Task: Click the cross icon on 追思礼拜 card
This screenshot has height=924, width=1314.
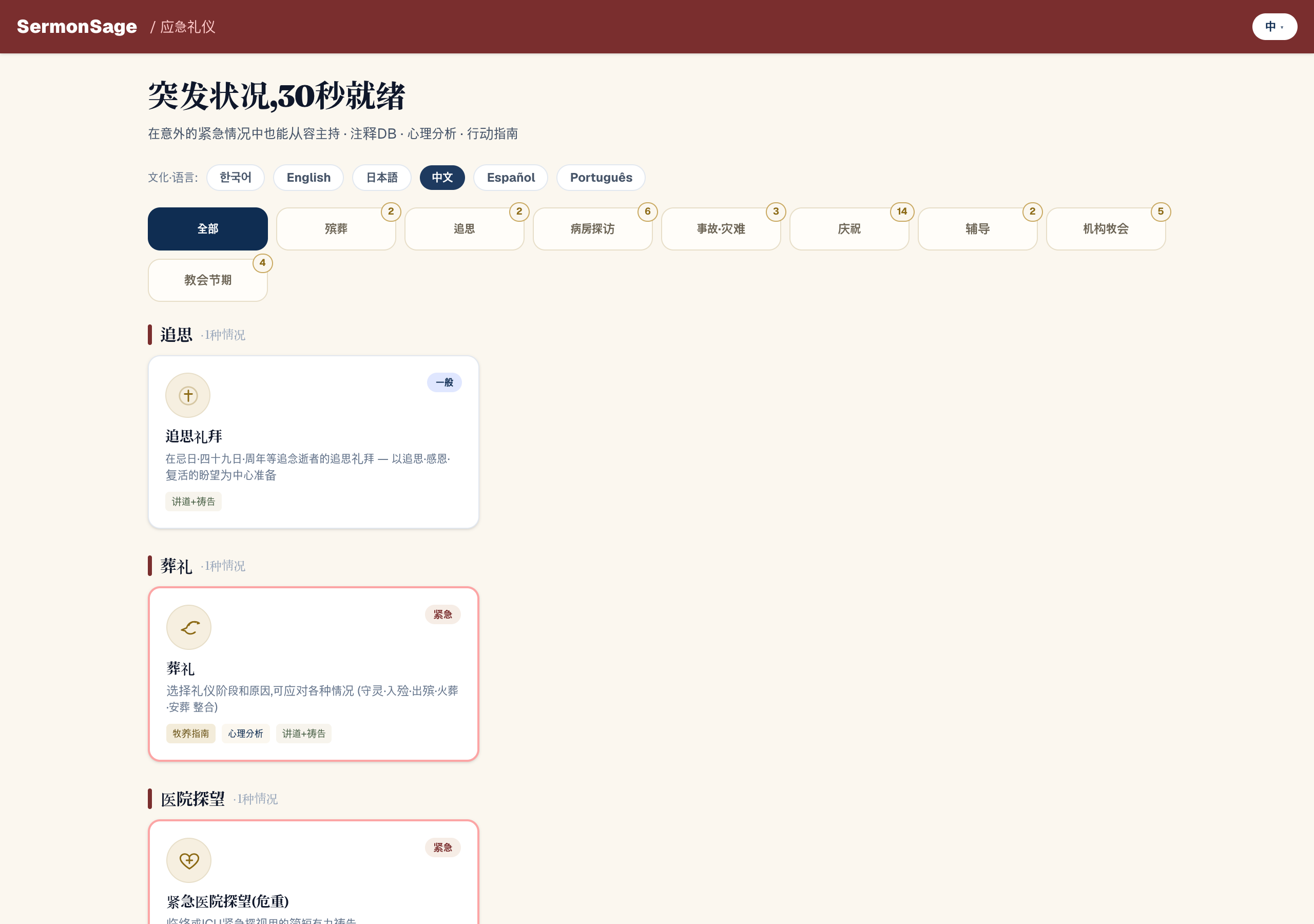Action: click(x=188, y=395)
